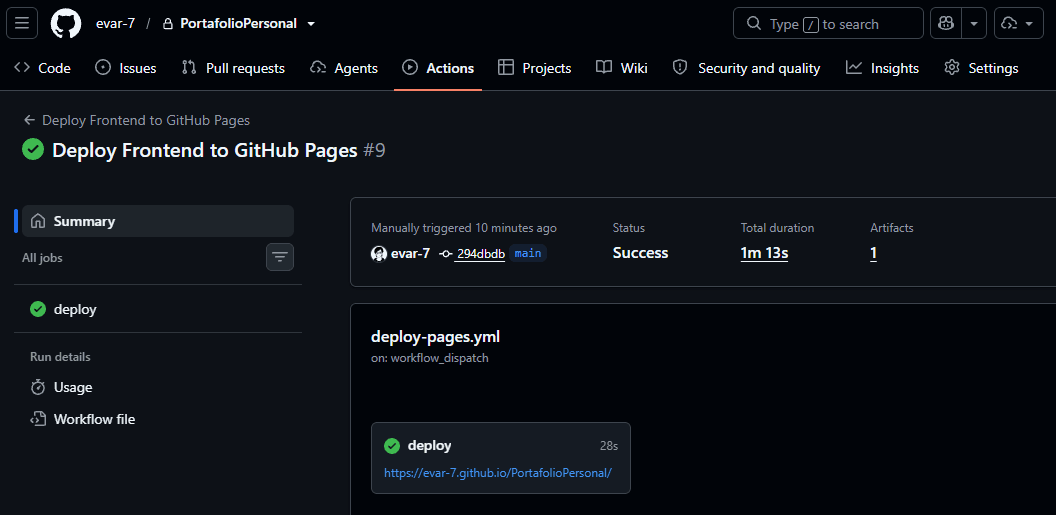Switch to the Code tab
This screenshot has width=1056, height=515.
(42, 68)
